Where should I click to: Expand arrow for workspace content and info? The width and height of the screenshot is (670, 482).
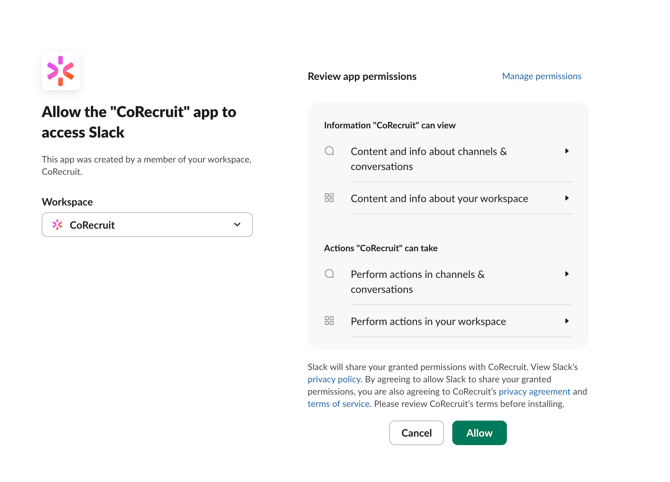(567, 198)
